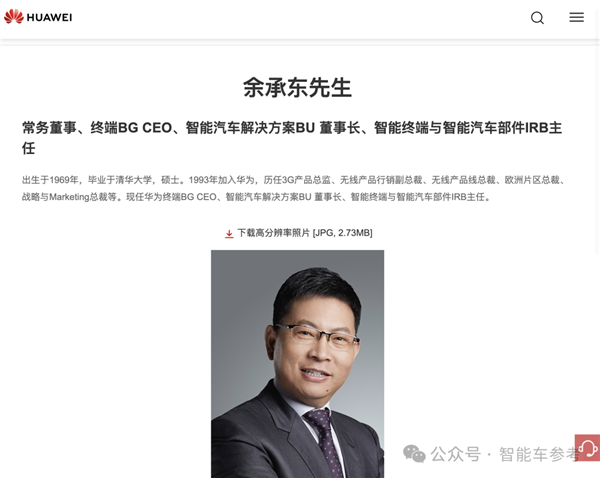The height and width of the screenshot is (478, 600).
Task: Click the word Marketing in biography
Action: [x=69, y=197]
